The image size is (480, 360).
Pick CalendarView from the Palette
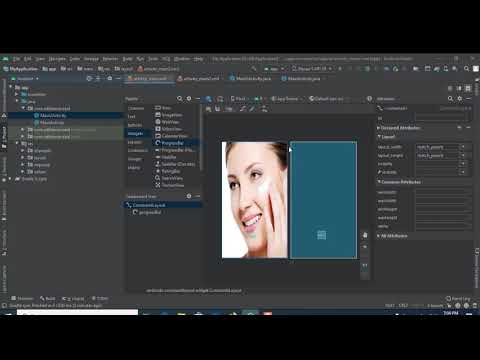(x=171, y=136)
